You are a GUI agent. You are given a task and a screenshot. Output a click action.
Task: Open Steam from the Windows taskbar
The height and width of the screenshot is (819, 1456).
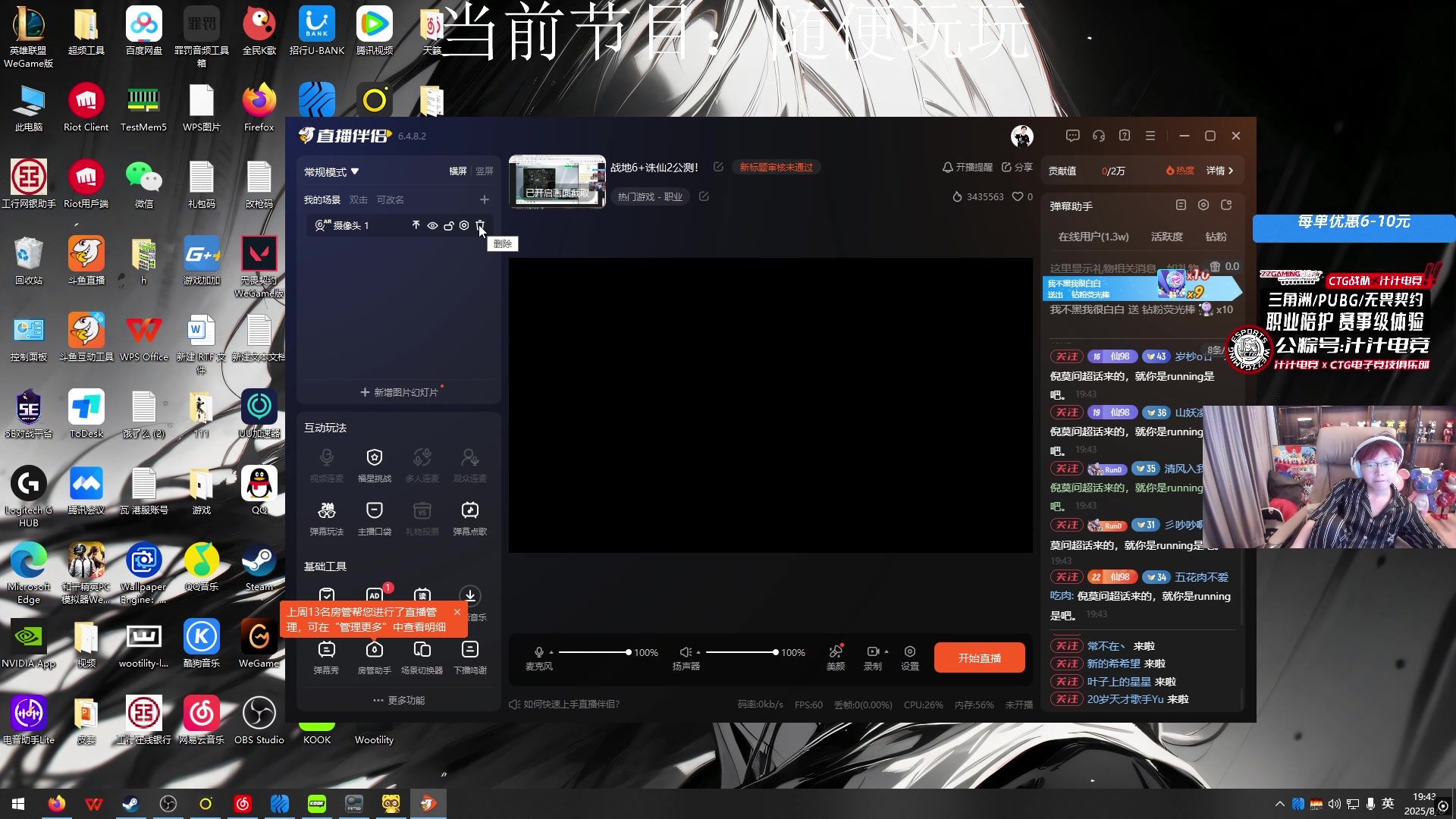(130, 804)
